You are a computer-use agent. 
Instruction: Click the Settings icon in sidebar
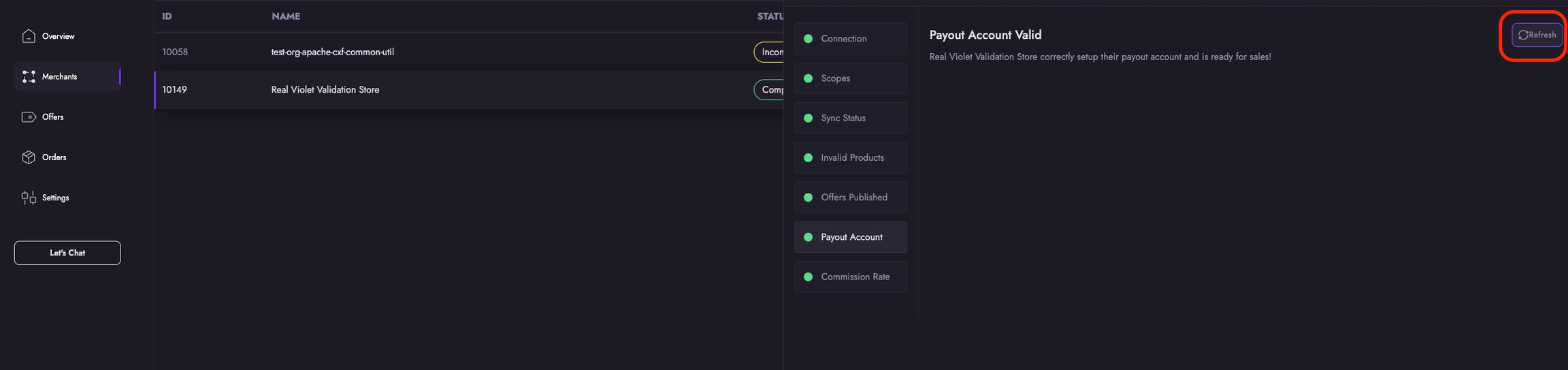29,198
